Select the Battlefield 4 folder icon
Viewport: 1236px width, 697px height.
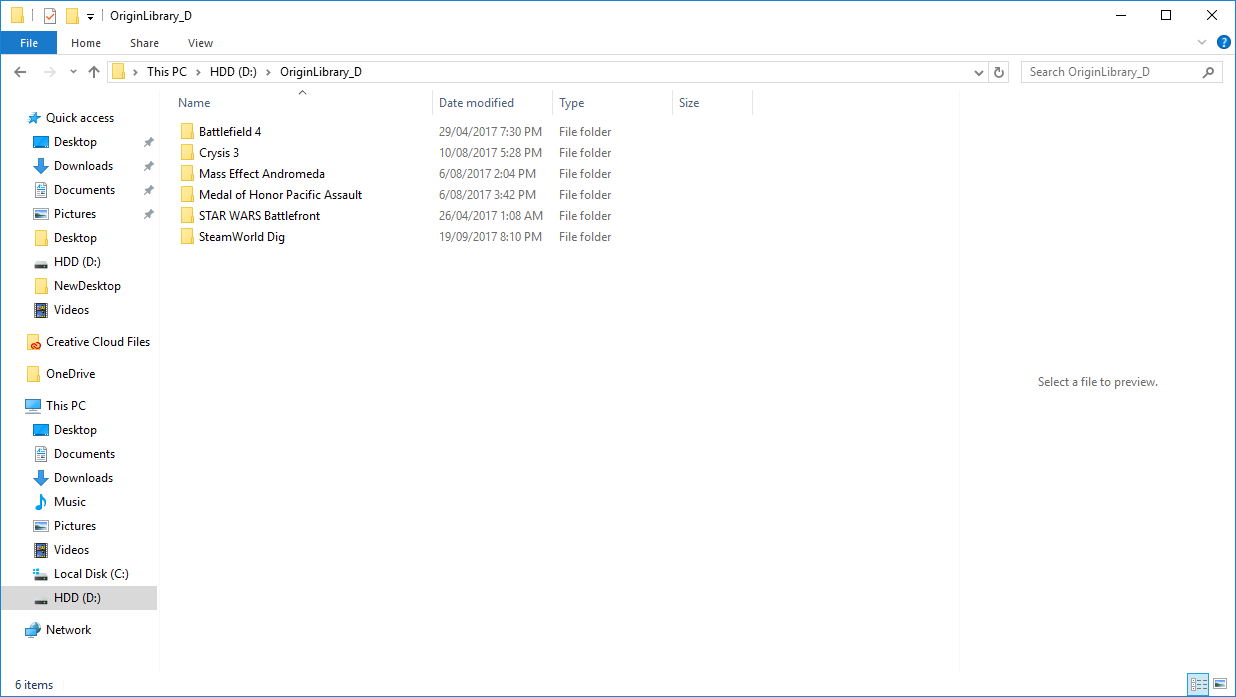tap(187, 132)
